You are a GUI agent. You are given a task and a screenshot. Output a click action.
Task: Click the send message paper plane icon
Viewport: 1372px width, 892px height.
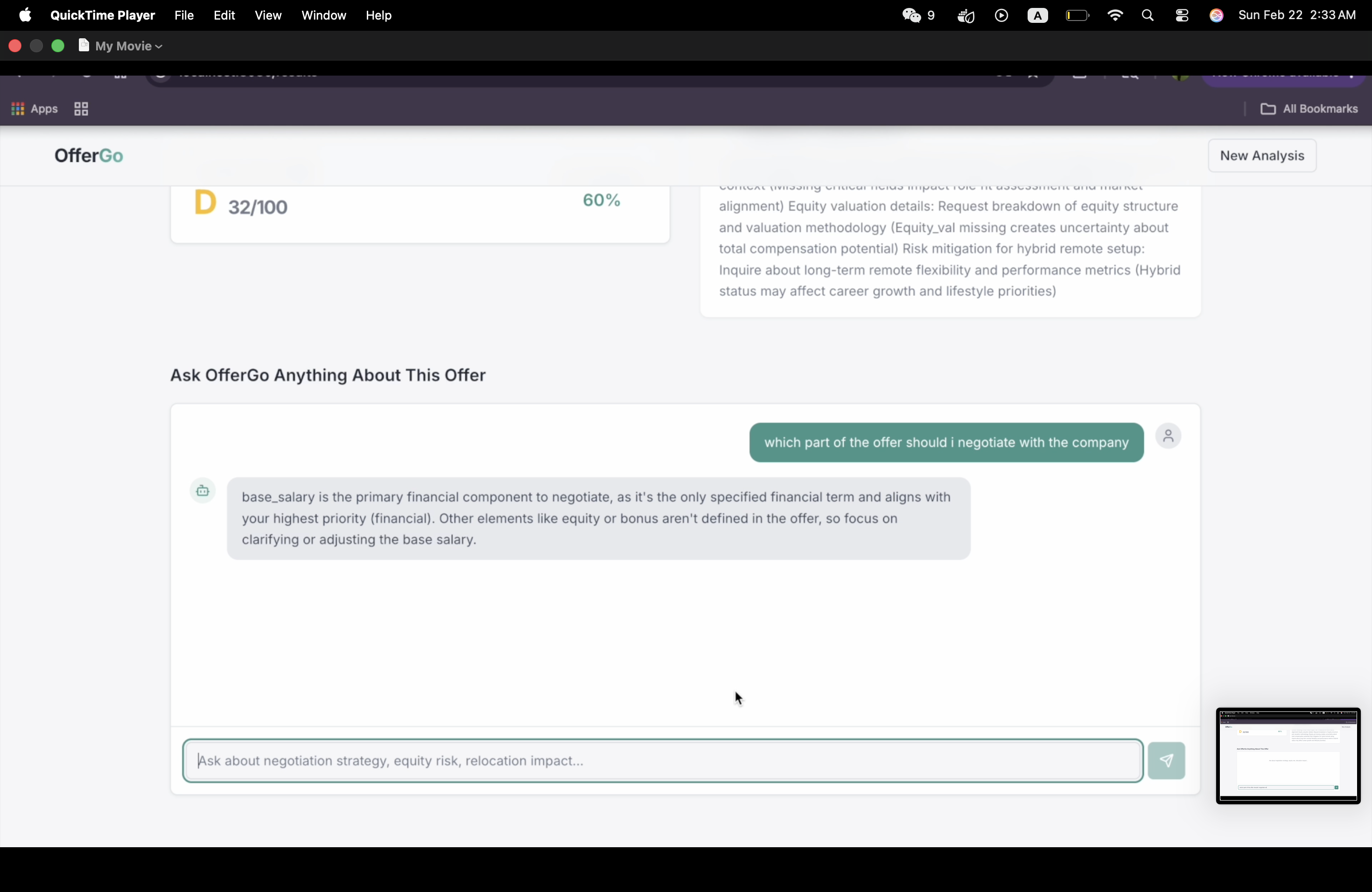click(x=1166, y=760)
